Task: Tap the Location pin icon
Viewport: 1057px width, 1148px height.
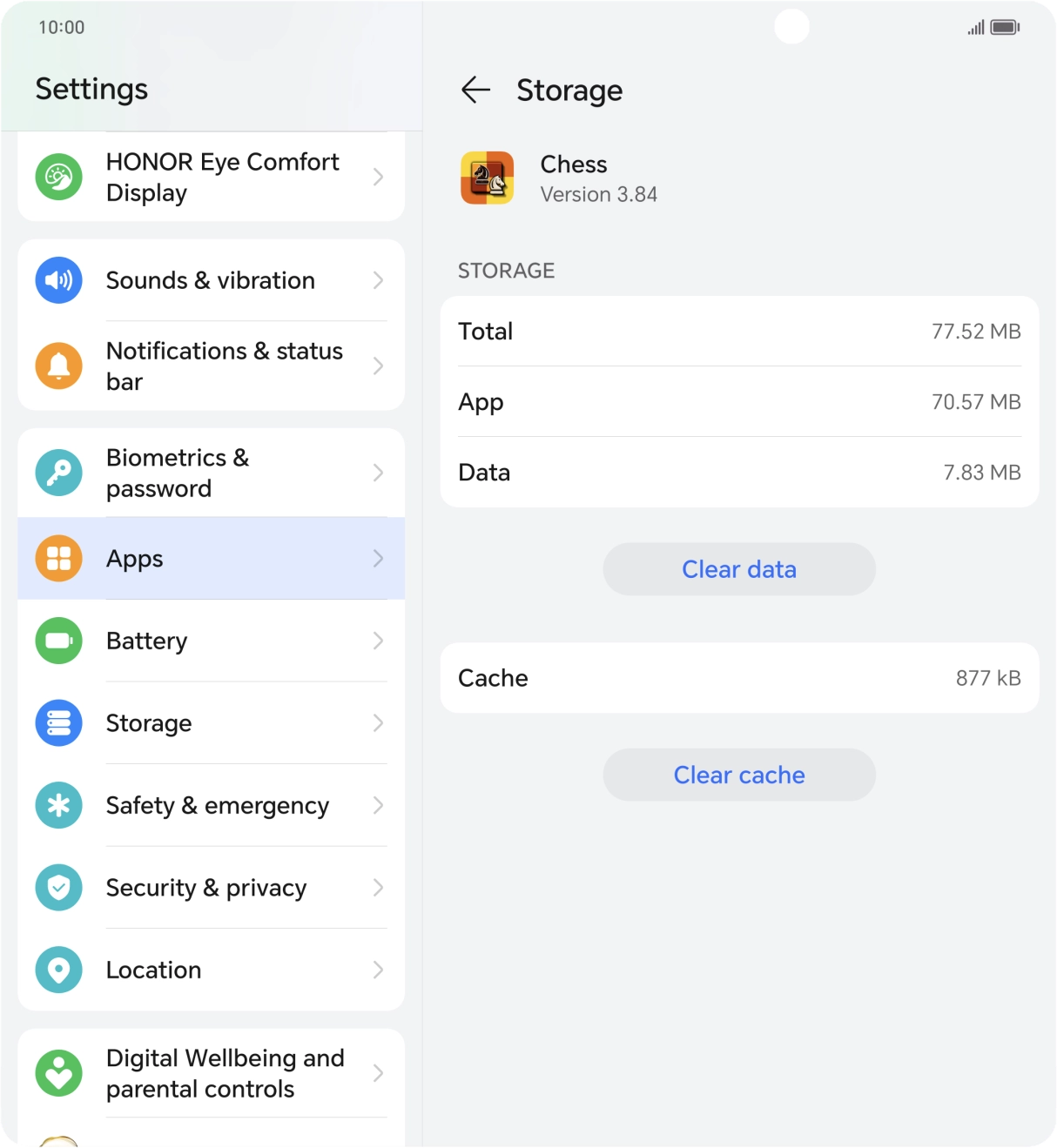Action: pos(58,970)
